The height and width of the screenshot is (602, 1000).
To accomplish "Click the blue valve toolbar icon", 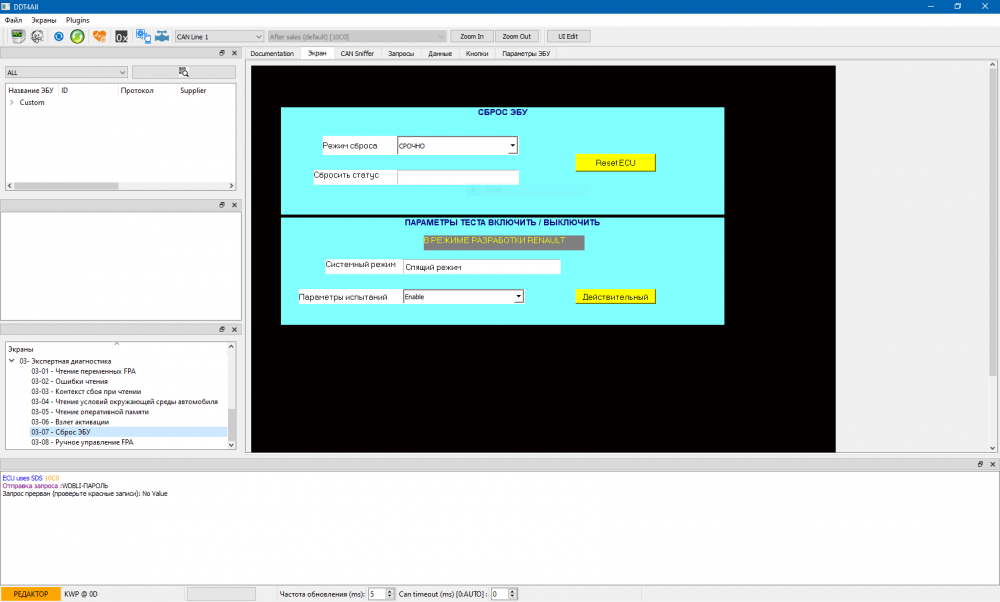I will [162, 36].
